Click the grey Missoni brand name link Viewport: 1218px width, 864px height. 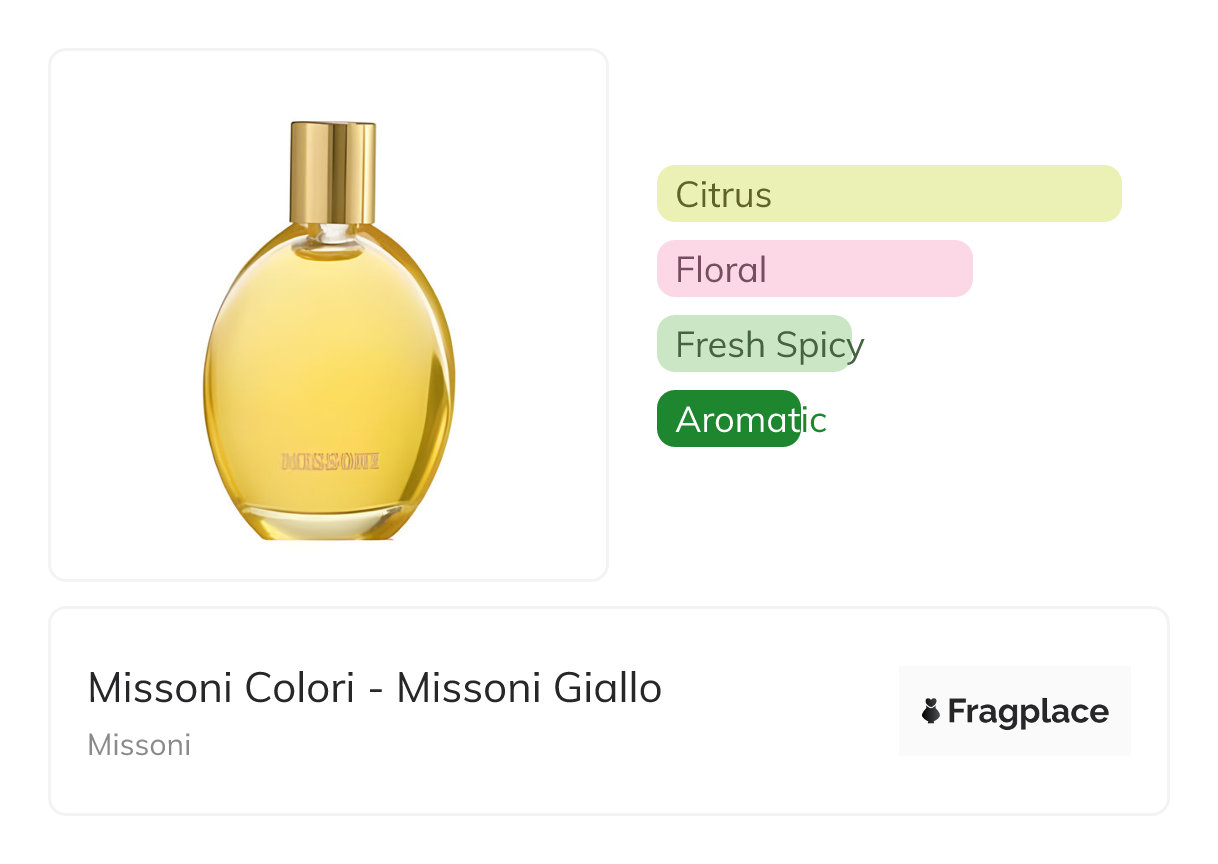point(139,745)
